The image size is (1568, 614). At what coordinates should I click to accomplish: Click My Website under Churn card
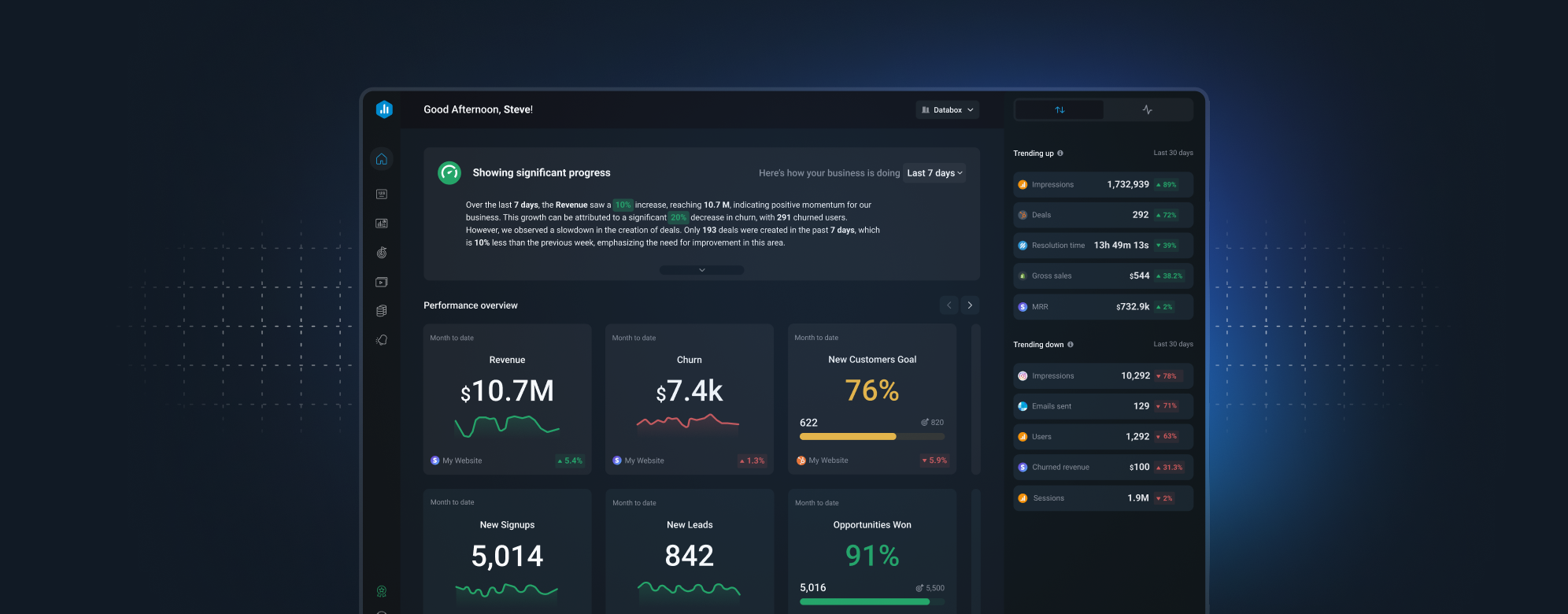pyautogui.click(x=644, y=461)
